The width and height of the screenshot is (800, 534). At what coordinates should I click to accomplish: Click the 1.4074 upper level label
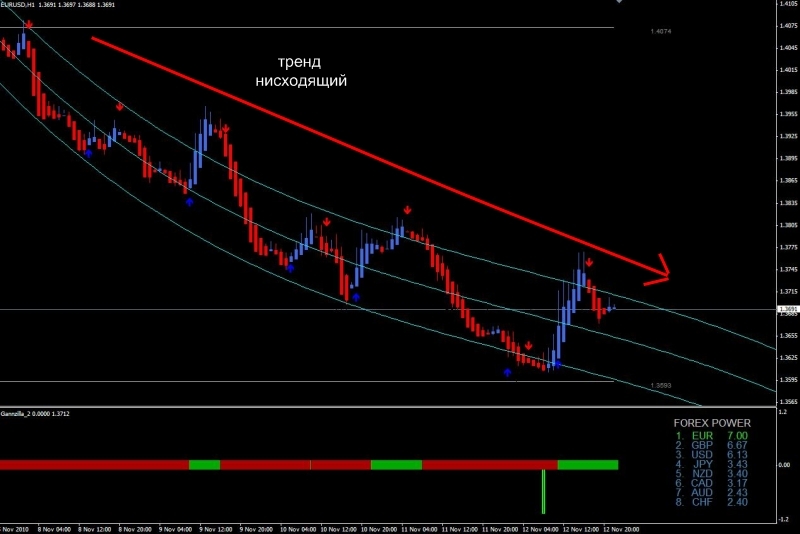660,31
